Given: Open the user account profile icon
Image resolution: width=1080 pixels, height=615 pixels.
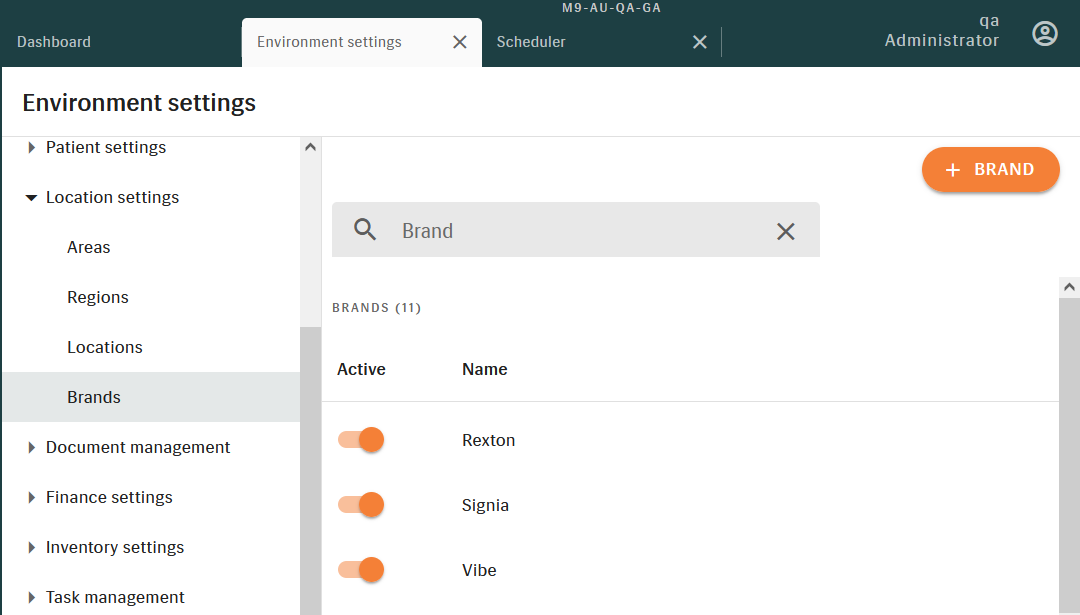Looking at the screenshot, I should [1044, 33].
